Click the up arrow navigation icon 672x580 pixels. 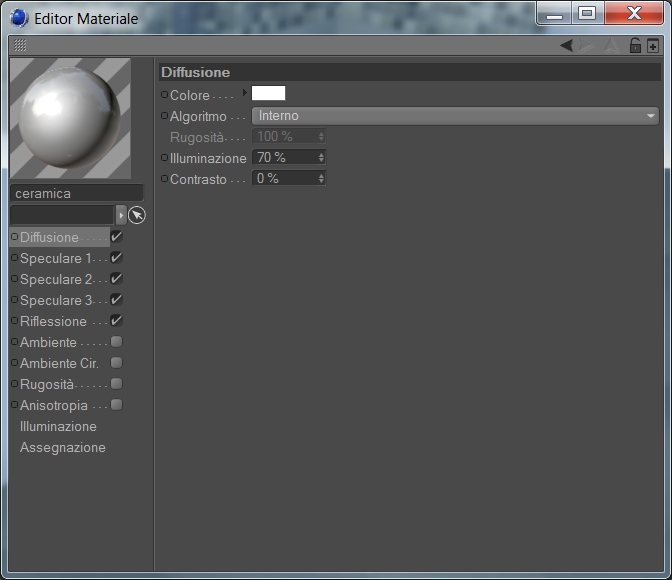(x=612, y=45)
